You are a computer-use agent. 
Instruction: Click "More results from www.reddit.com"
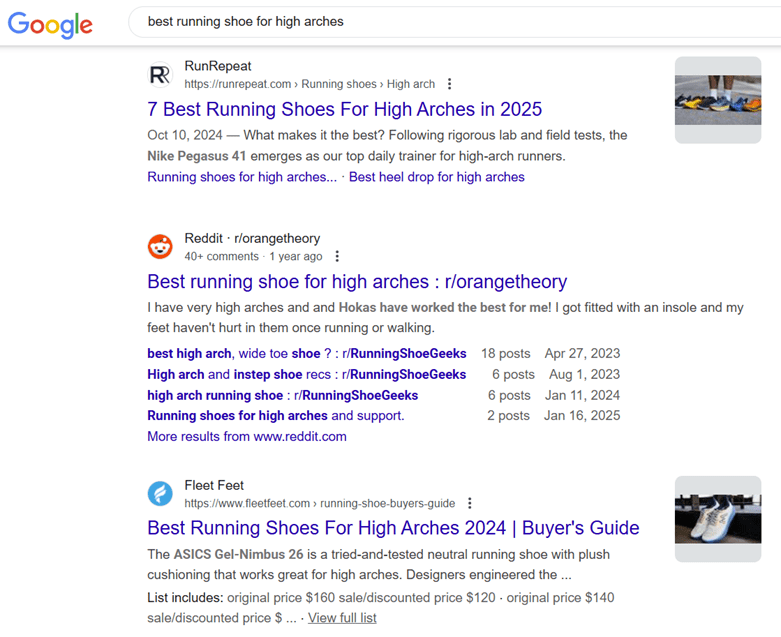247,436
